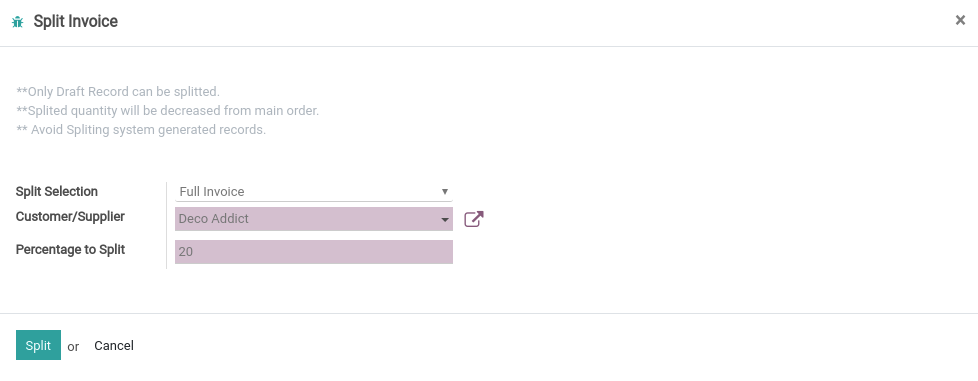Close the Split Invoice dialog
978x381 pixels.
961,20
